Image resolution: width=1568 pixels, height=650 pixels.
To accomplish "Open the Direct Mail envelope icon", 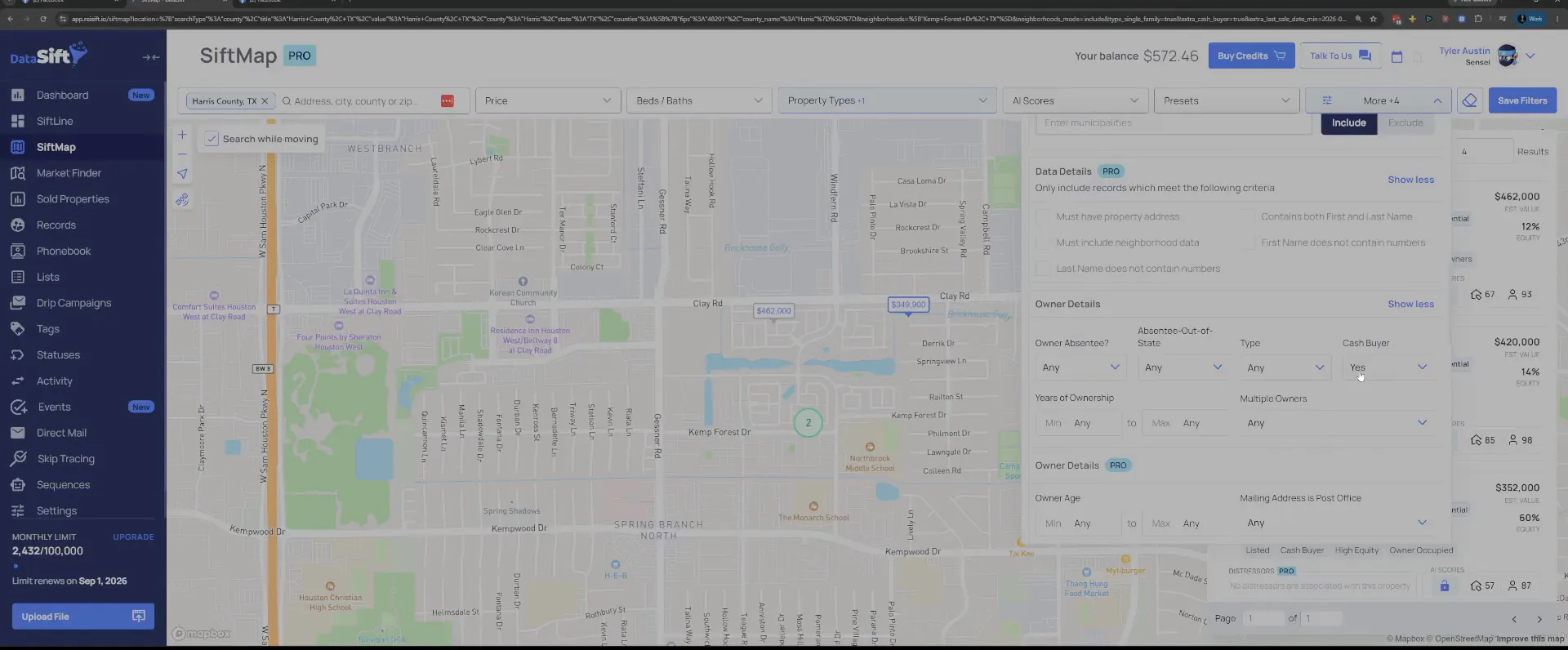I will point(18,433).
